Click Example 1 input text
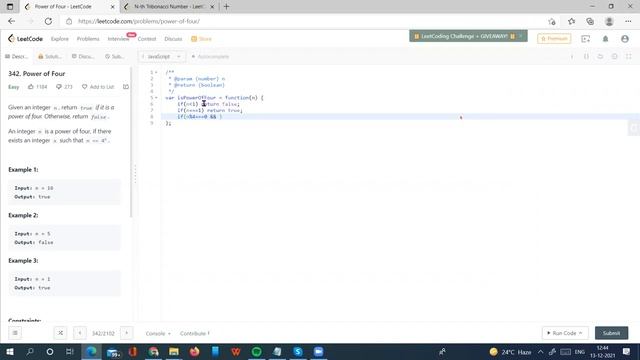 tap(34, 188)
